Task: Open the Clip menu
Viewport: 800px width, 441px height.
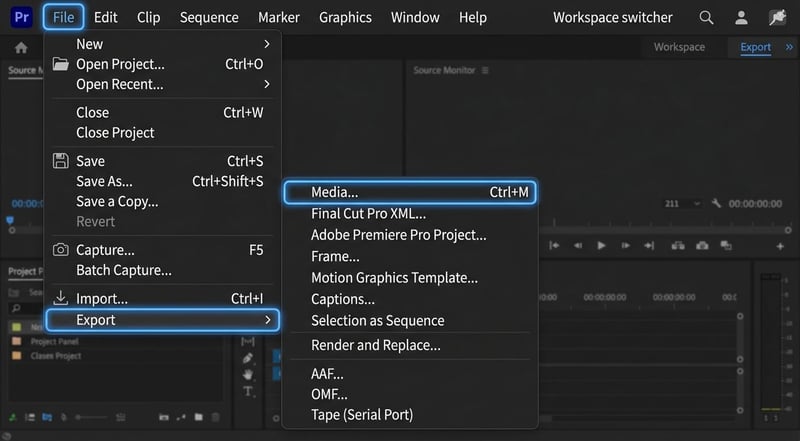Action: point(148,17)
